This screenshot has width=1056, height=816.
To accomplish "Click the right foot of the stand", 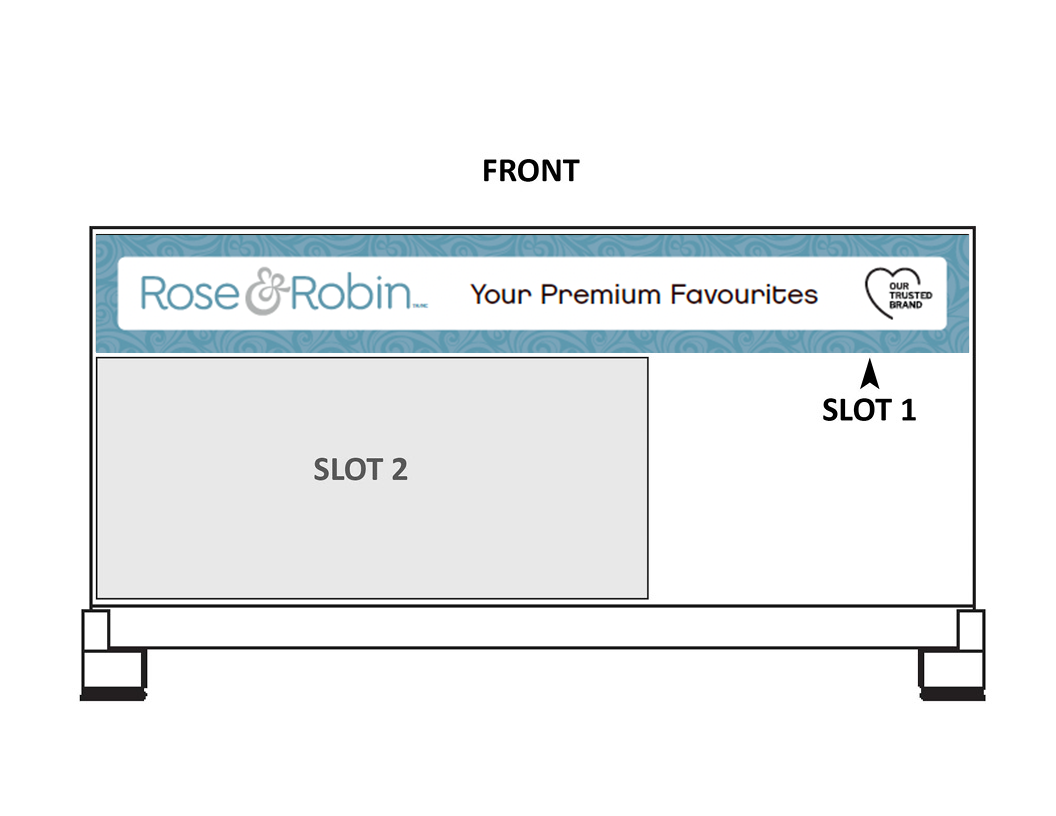I will coord(951,672).
